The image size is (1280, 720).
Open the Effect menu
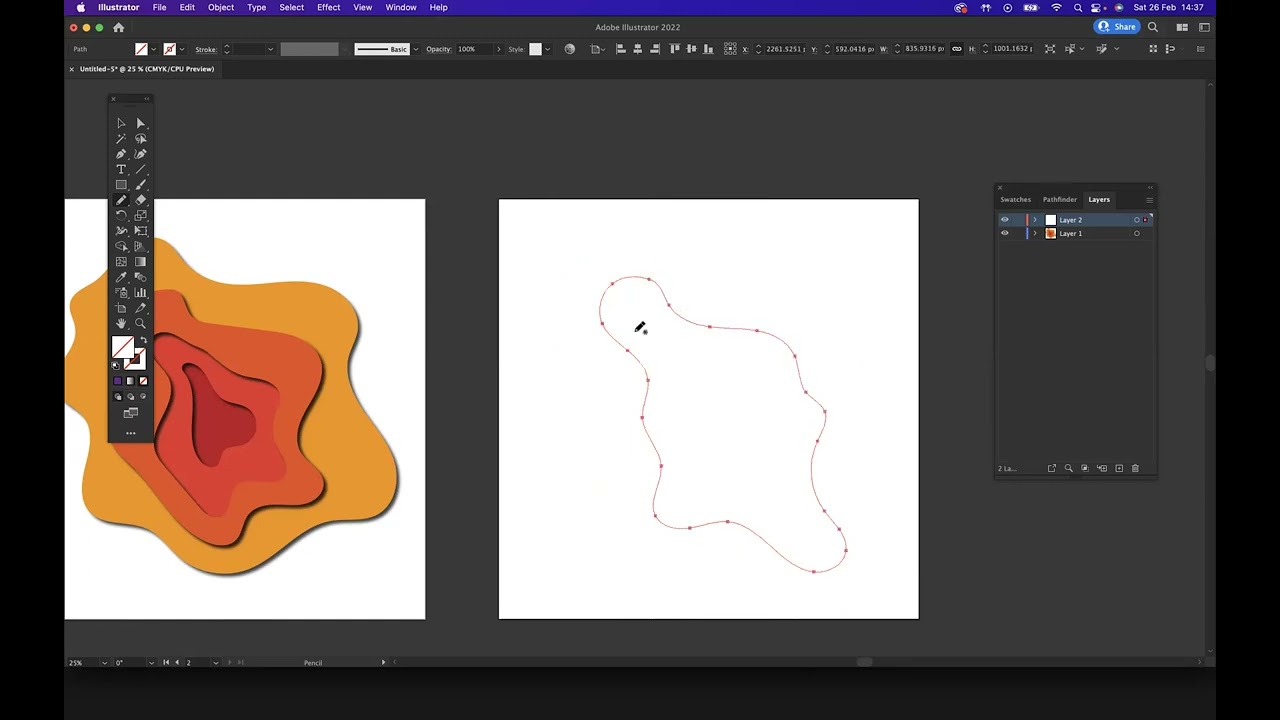click(329, 7)
